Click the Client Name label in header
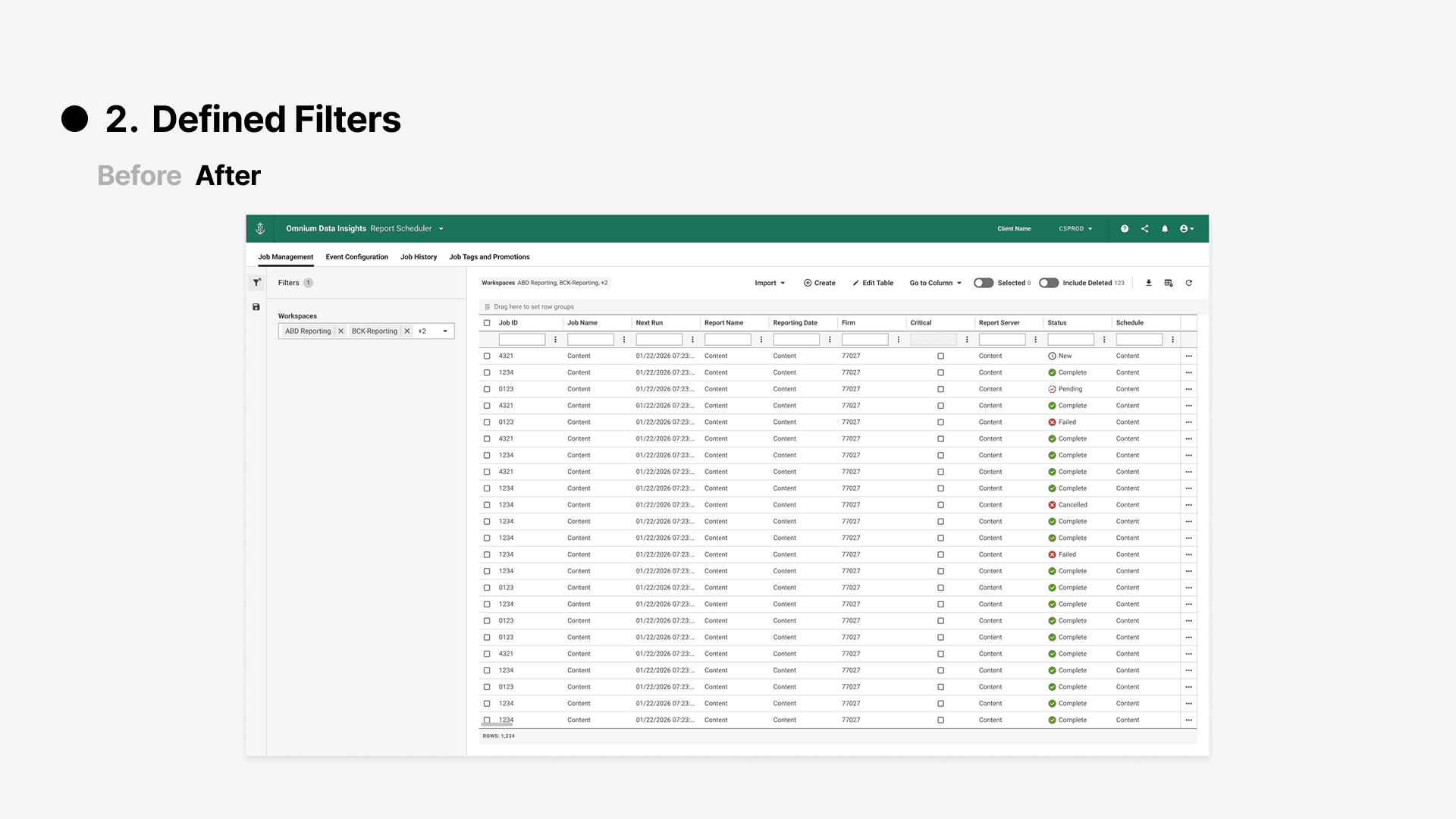This screenshot has height=819, width=1456. [1014, 228]
